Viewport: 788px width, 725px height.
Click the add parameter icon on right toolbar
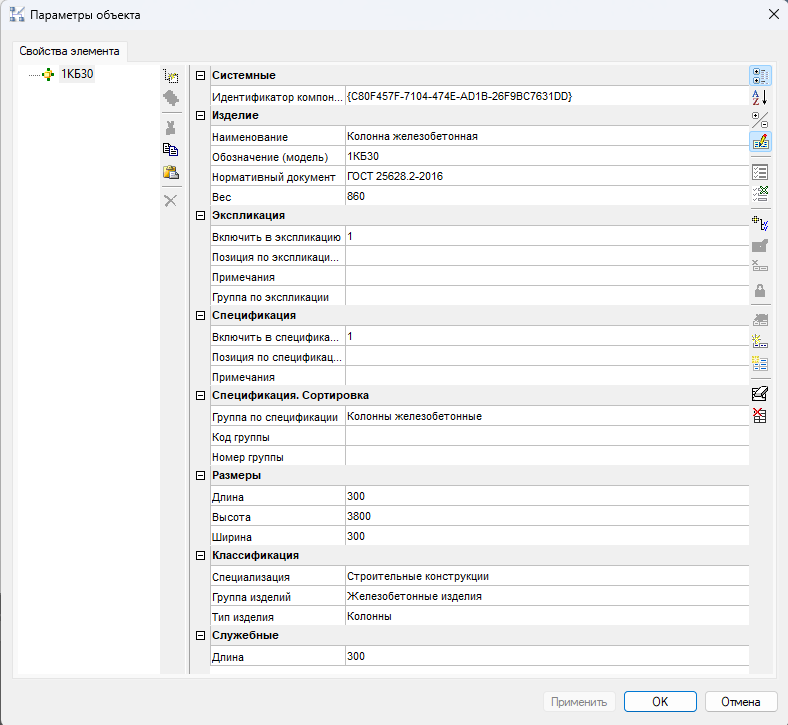[759, 222]
